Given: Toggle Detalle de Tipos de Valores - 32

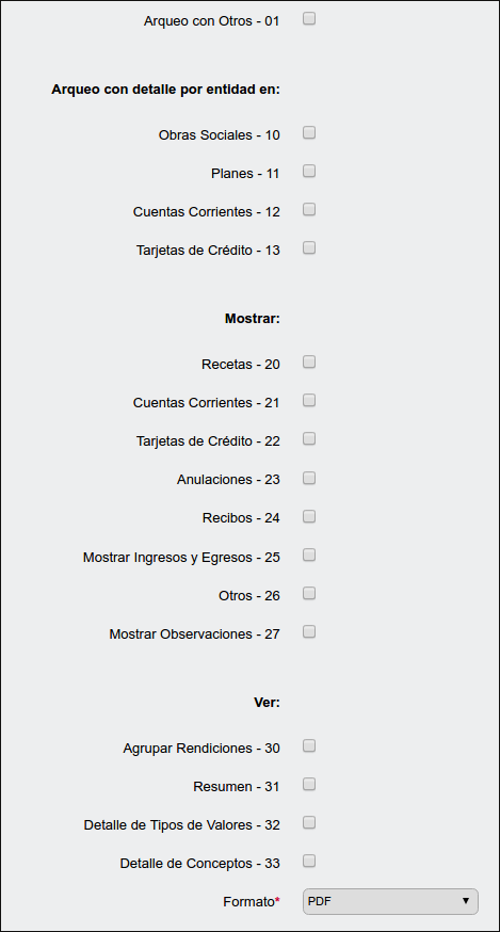Looking at the screenshot, I should pos(309,823).
